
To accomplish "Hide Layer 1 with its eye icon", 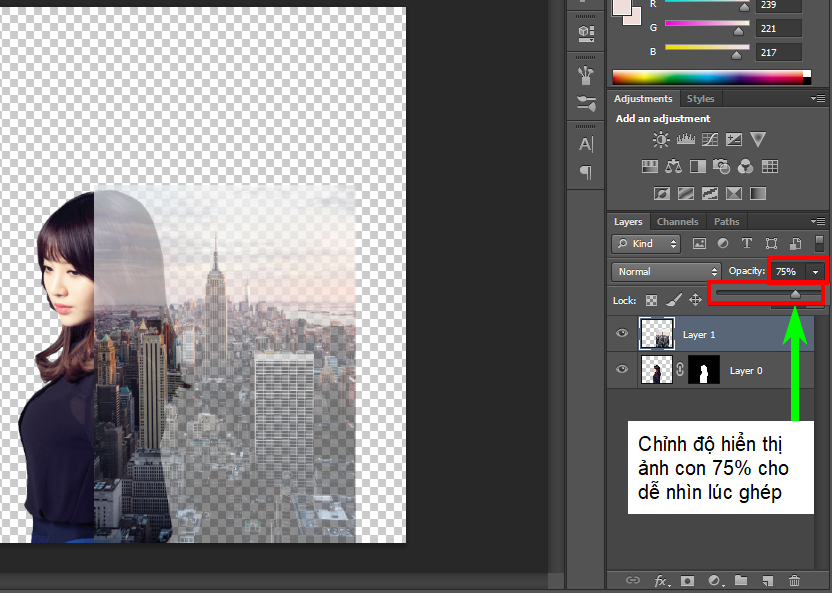I will coord(622,334).
